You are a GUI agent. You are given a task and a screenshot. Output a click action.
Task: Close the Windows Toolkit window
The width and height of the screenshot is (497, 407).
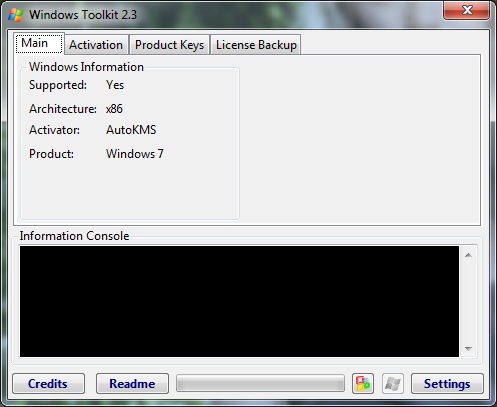point(467,10)
